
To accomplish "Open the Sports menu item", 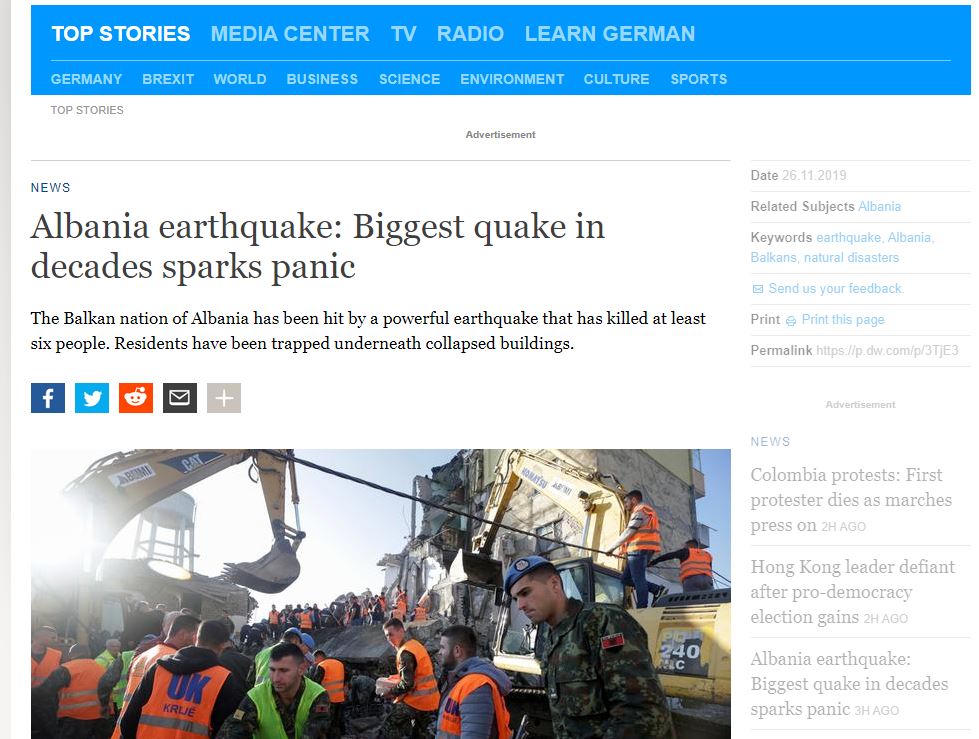I will click(698, 79).
